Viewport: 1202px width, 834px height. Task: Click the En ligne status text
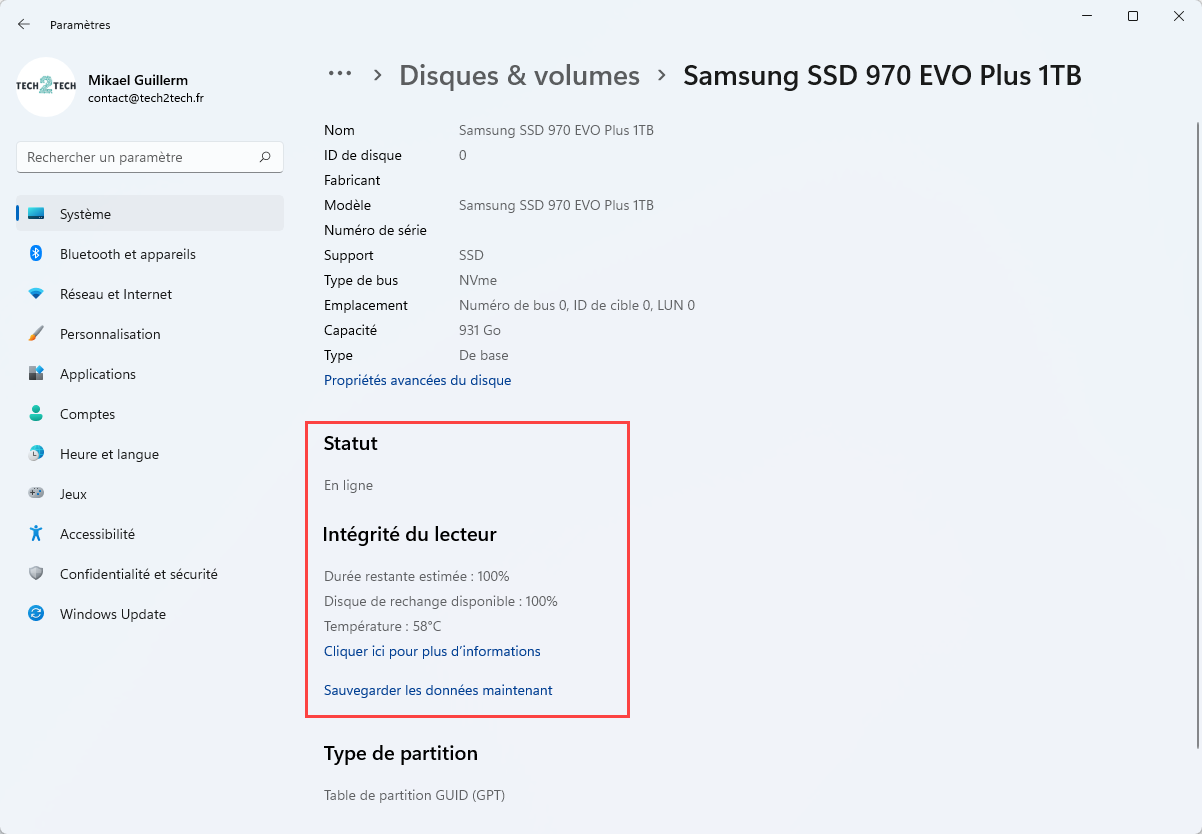(x=348, y=485)
